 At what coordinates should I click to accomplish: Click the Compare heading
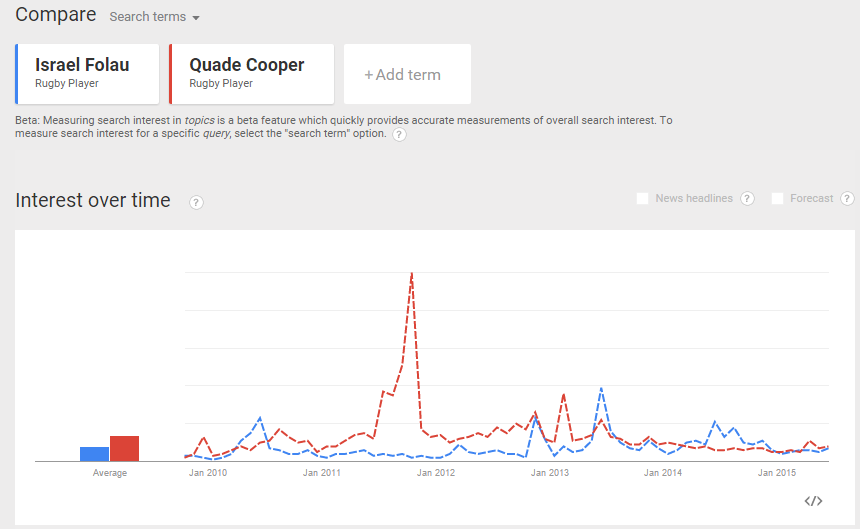(56, 15)
